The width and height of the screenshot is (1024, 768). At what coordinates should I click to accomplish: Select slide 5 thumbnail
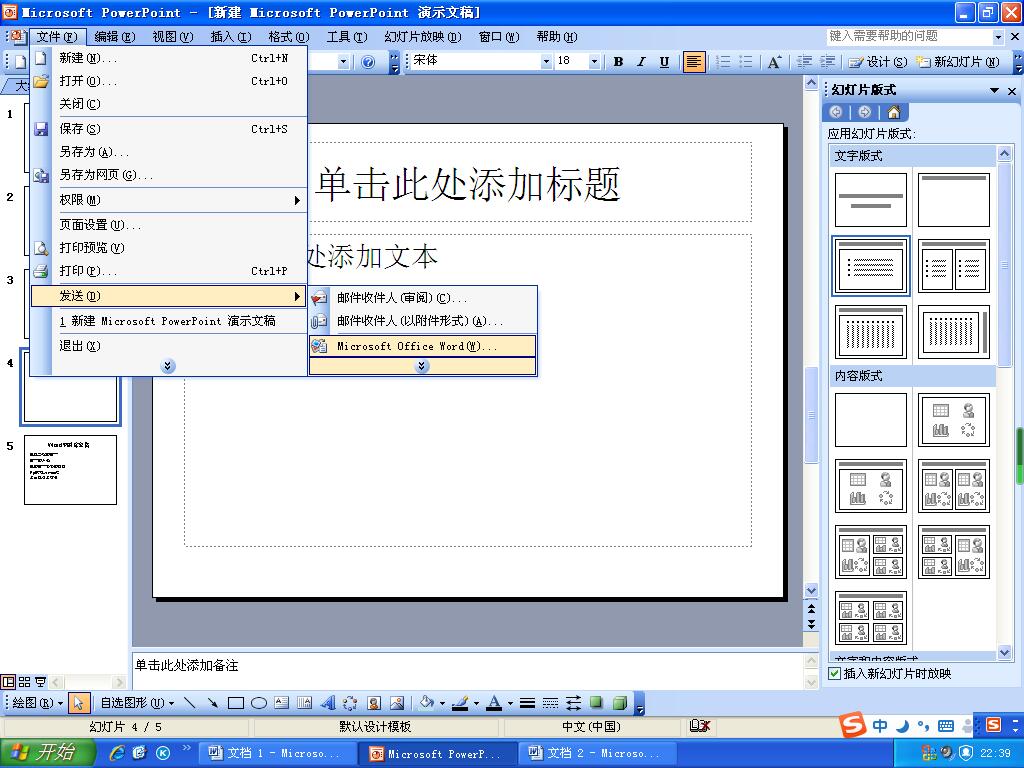point(71,470)
